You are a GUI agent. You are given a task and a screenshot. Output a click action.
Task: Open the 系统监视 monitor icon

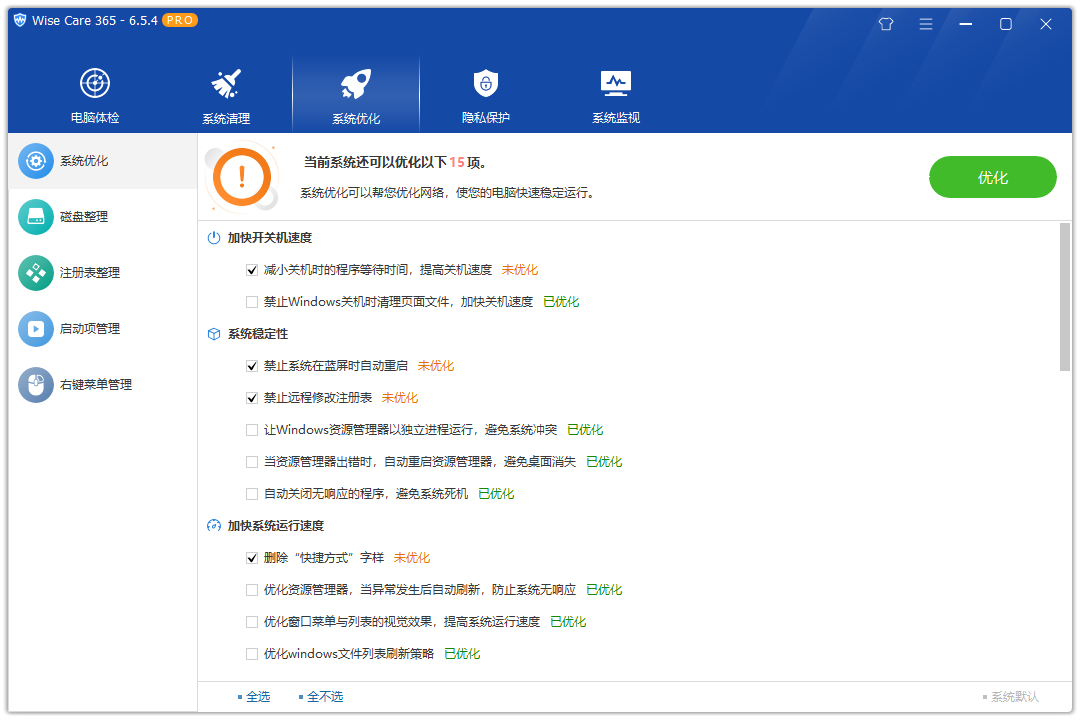[x=616, y=83]
